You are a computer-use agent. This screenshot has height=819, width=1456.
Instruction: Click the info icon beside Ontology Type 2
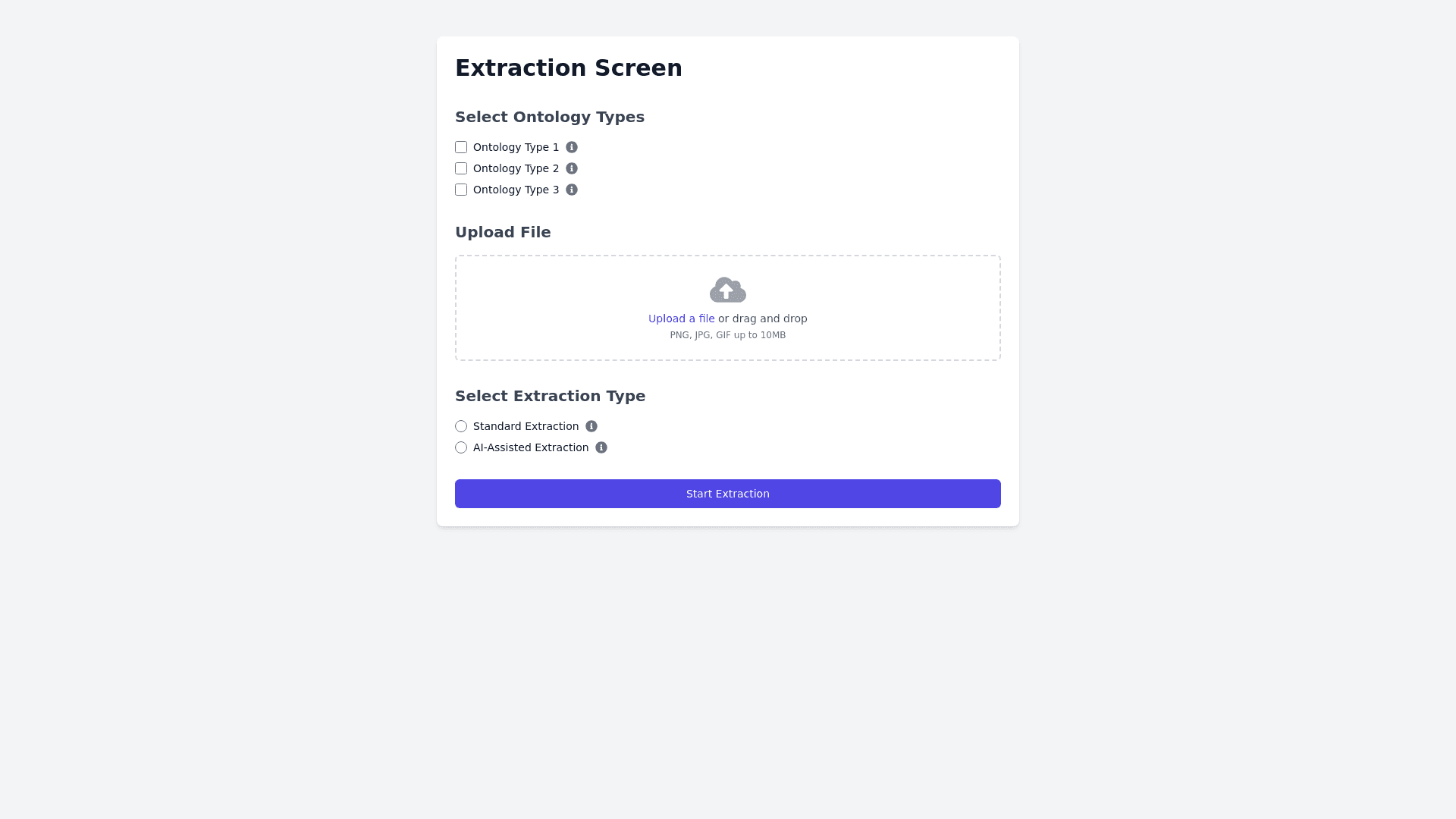(572, 168)
